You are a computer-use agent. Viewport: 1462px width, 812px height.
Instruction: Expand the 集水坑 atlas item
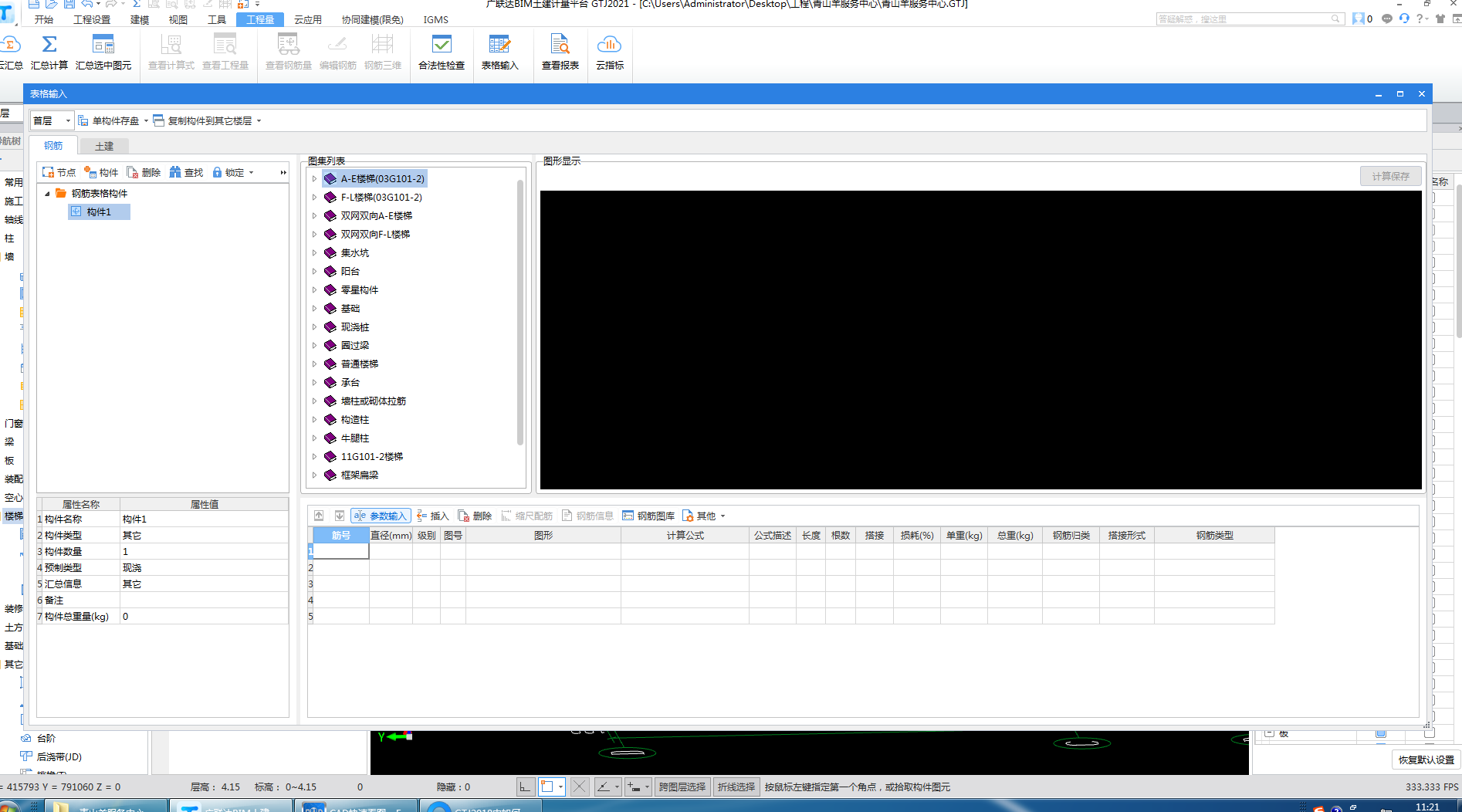pos(314,252)
